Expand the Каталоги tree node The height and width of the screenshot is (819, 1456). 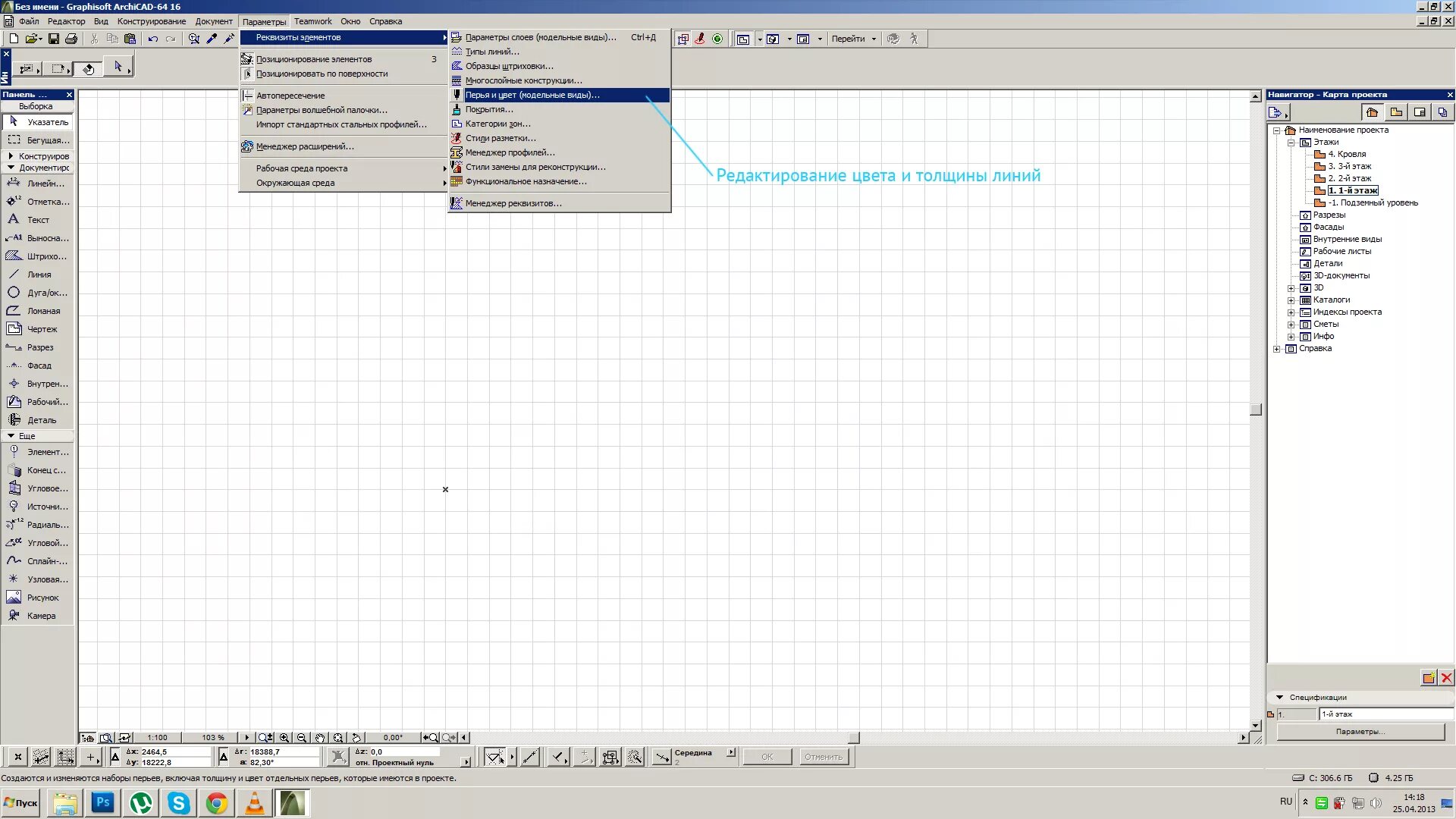click(1291, 300)
